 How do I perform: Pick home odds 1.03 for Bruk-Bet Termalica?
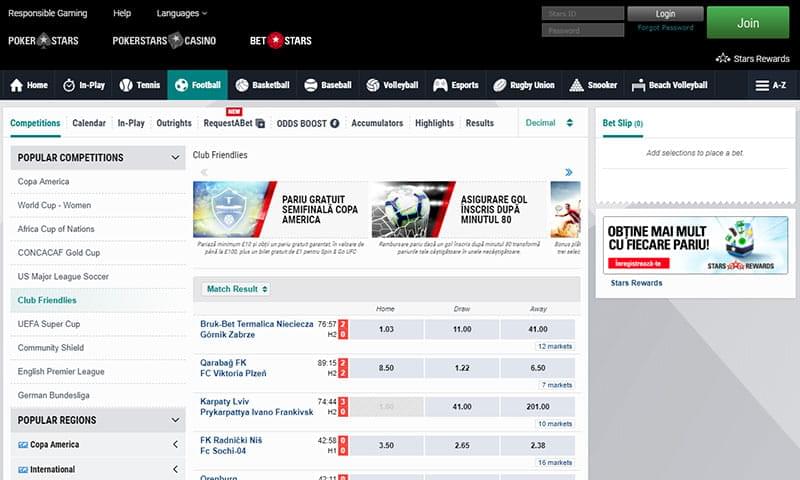coord(386,330)
